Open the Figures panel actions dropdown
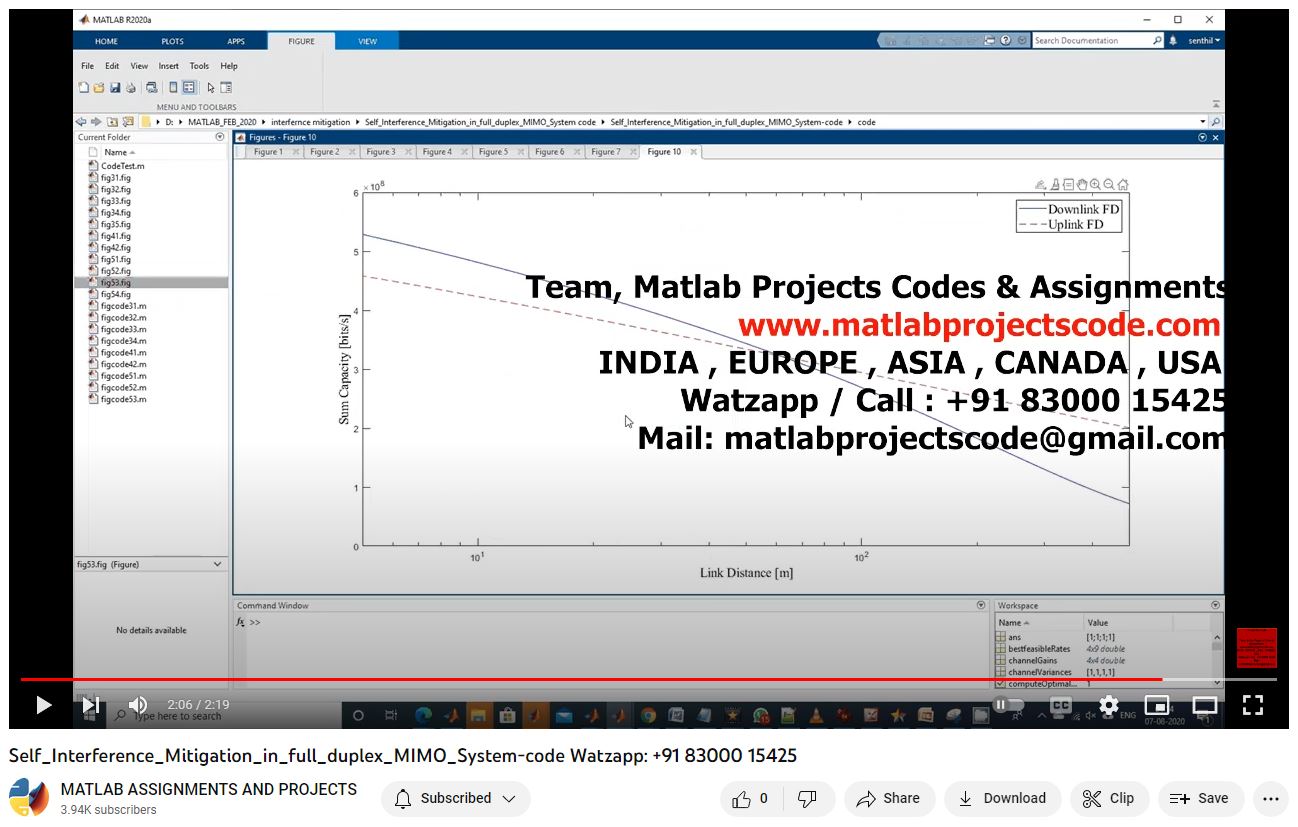 1202,137
